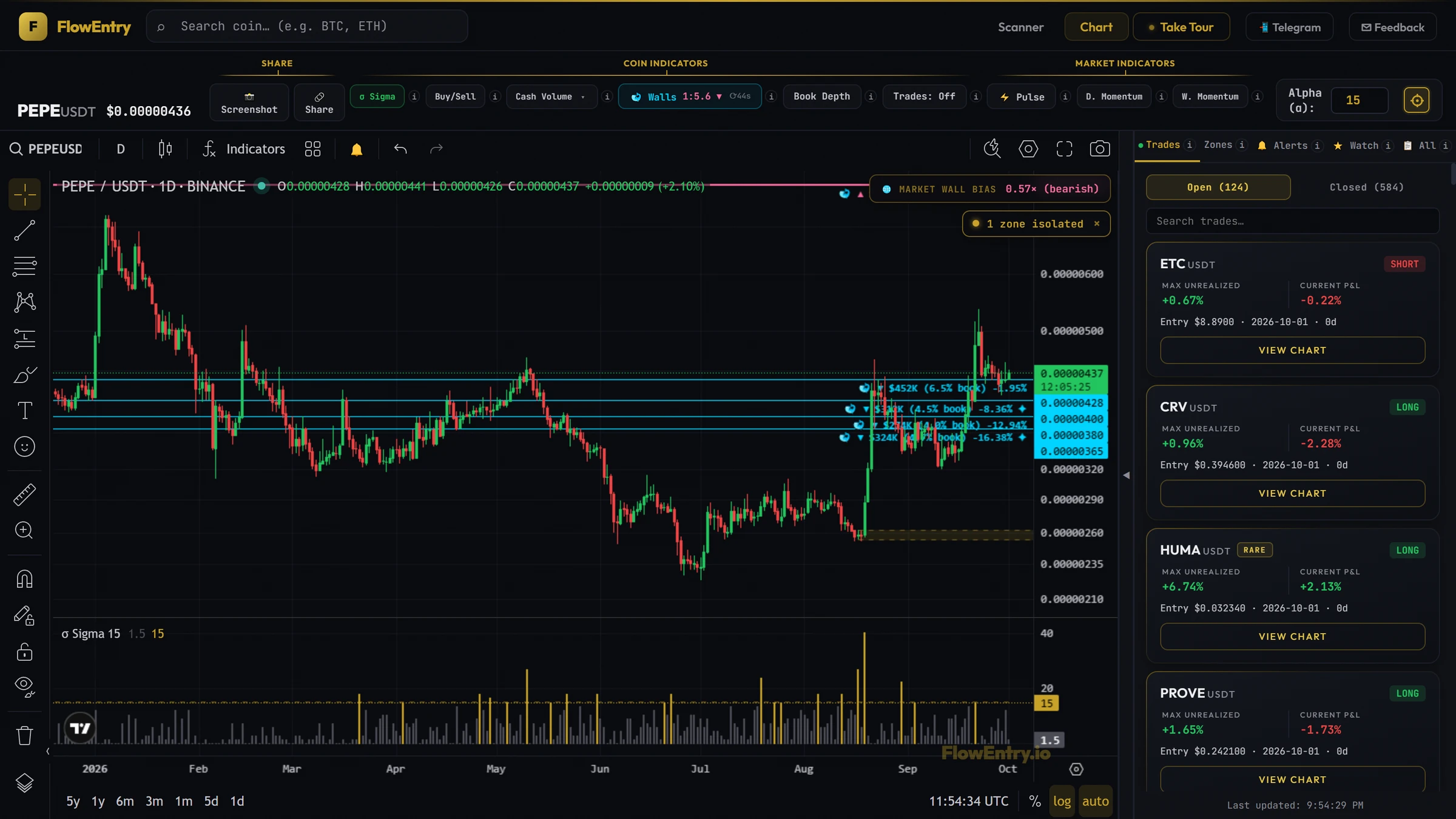Toggle the Trades: Off button
The width and height of the screenshot is (1456, 819).
click(924, 96)
